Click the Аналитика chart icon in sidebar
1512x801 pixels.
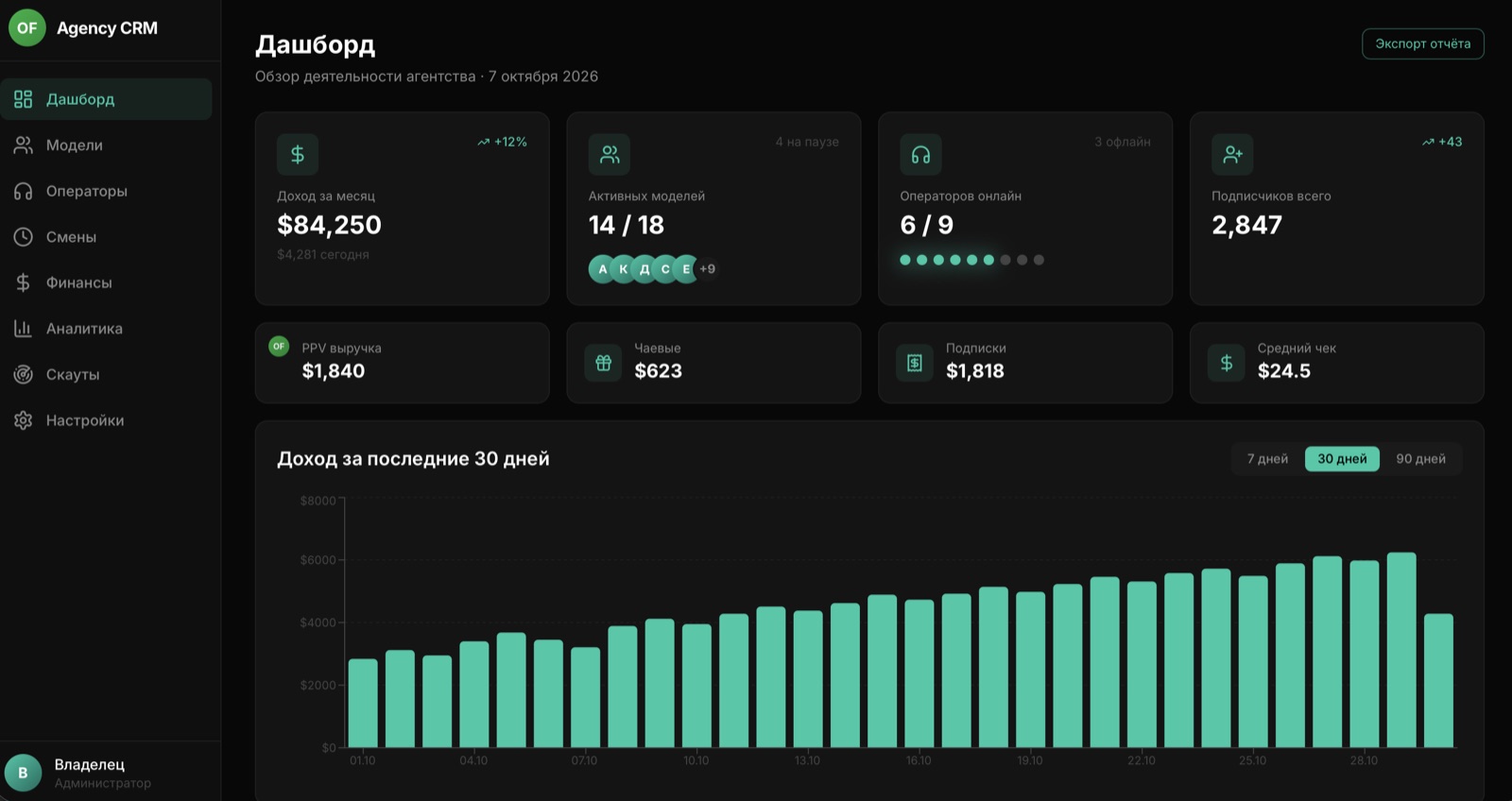pos(23,329)
